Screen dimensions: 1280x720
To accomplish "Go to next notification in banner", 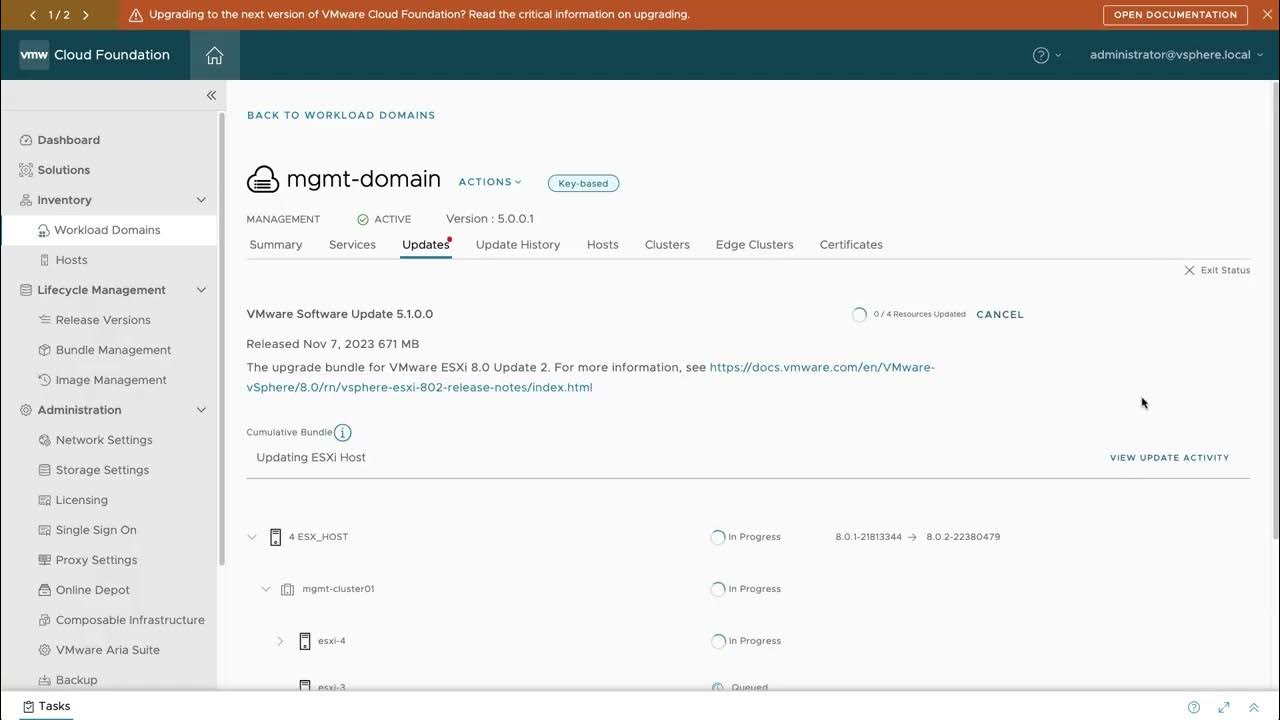I will 85,15.
